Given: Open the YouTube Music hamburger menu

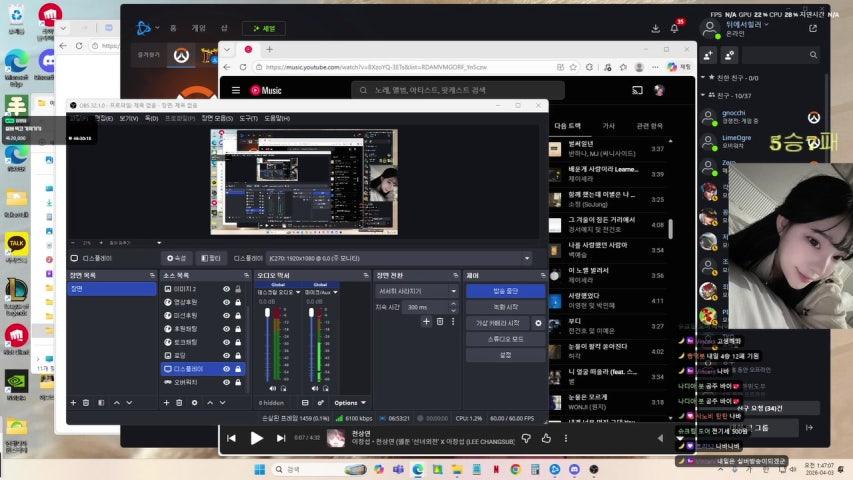Looking at the screenshot, I should click(236, 90).
